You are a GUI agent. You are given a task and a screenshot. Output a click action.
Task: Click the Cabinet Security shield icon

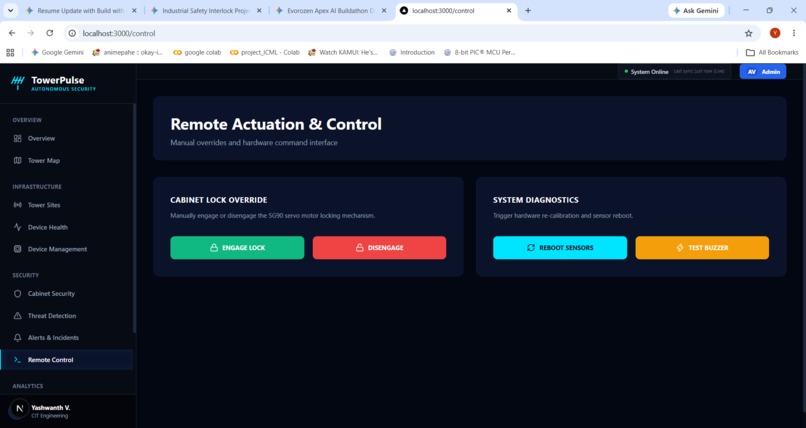[17, 293]
